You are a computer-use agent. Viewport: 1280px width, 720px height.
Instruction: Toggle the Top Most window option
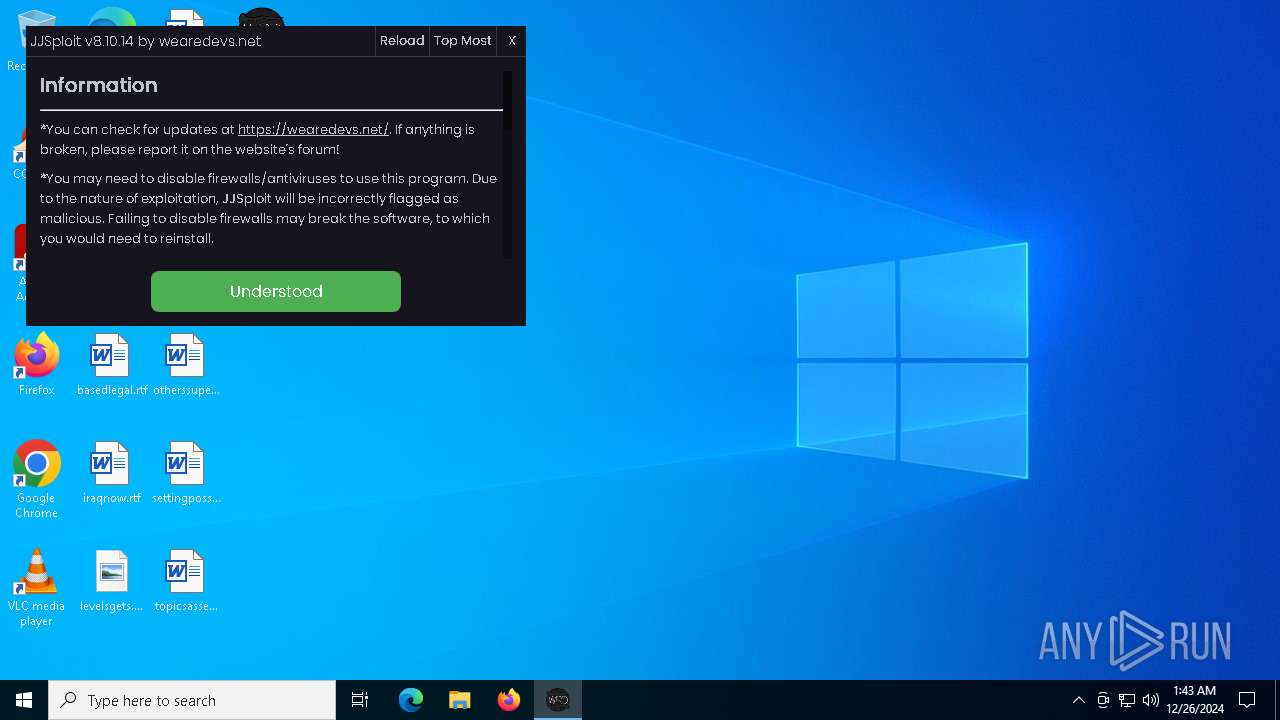tap(463, 41)
